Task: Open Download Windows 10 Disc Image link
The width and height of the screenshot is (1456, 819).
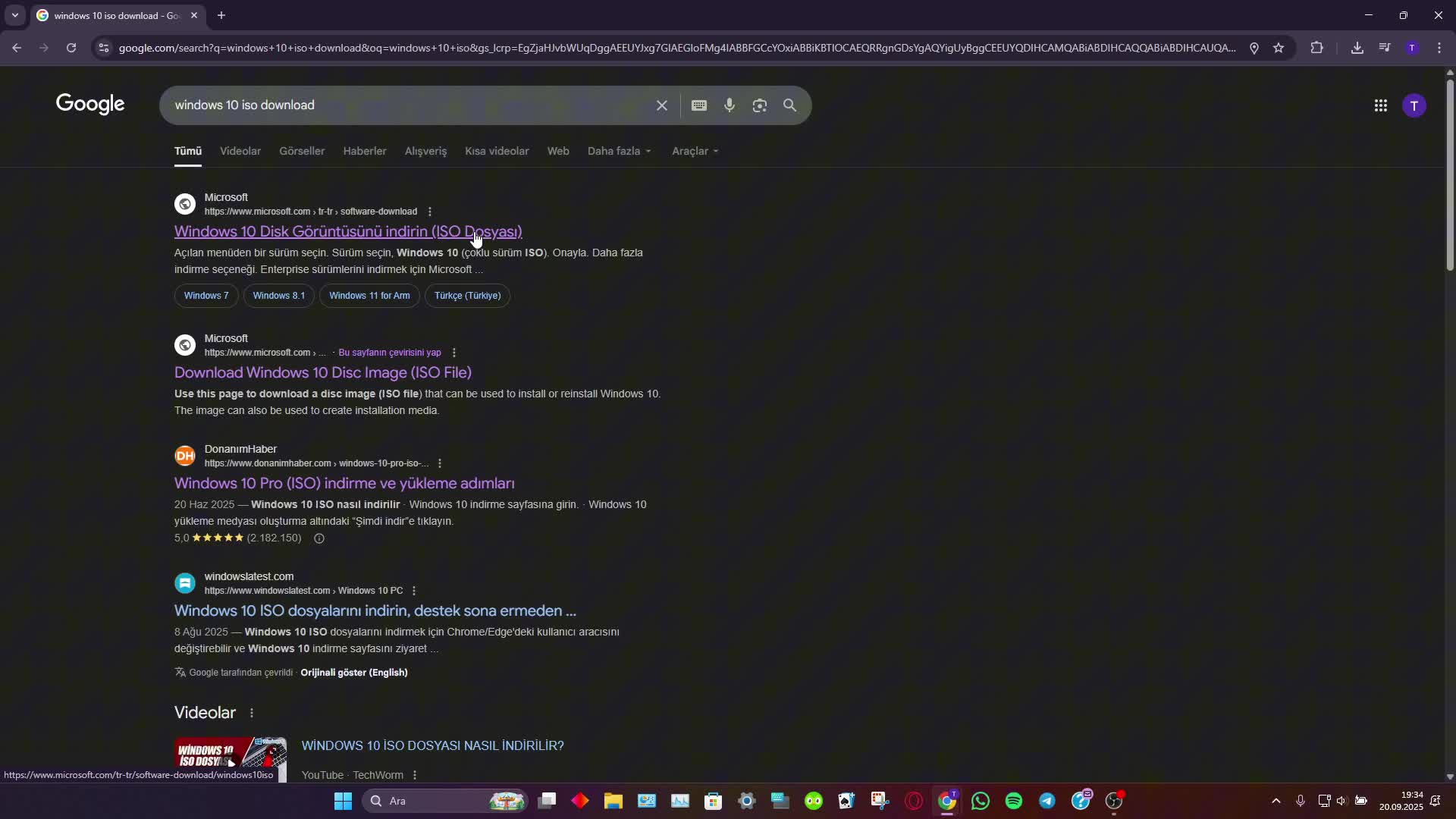Action: (x=322, y=372)
